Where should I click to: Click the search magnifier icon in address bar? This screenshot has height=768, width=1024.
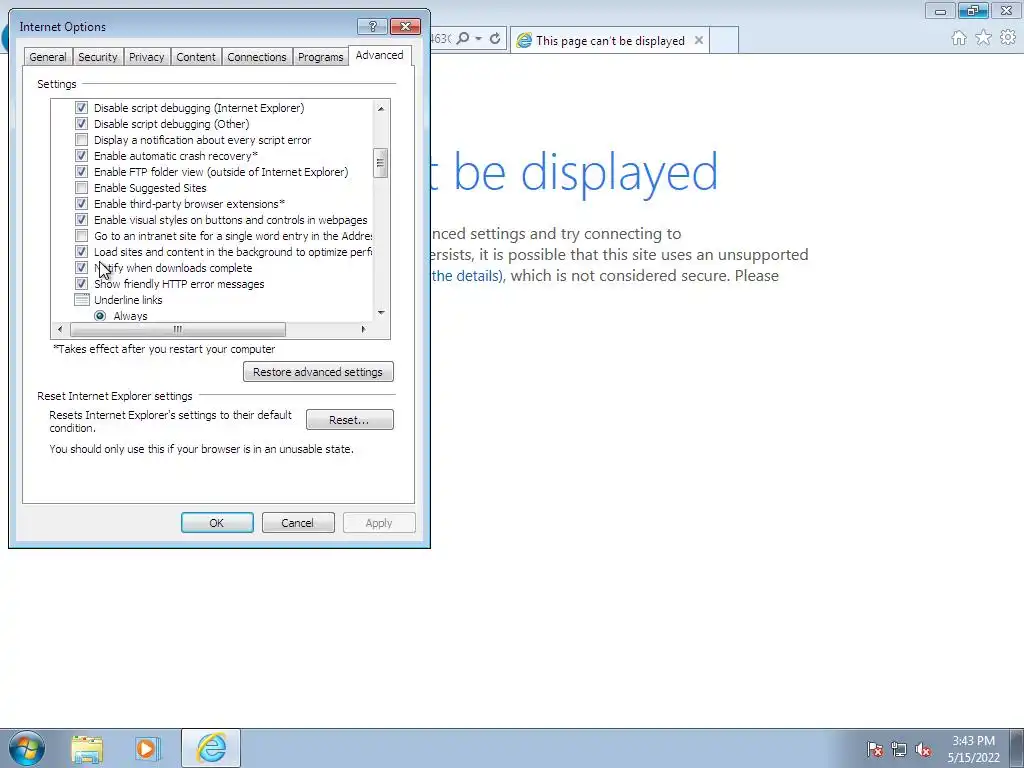point(462,39)
